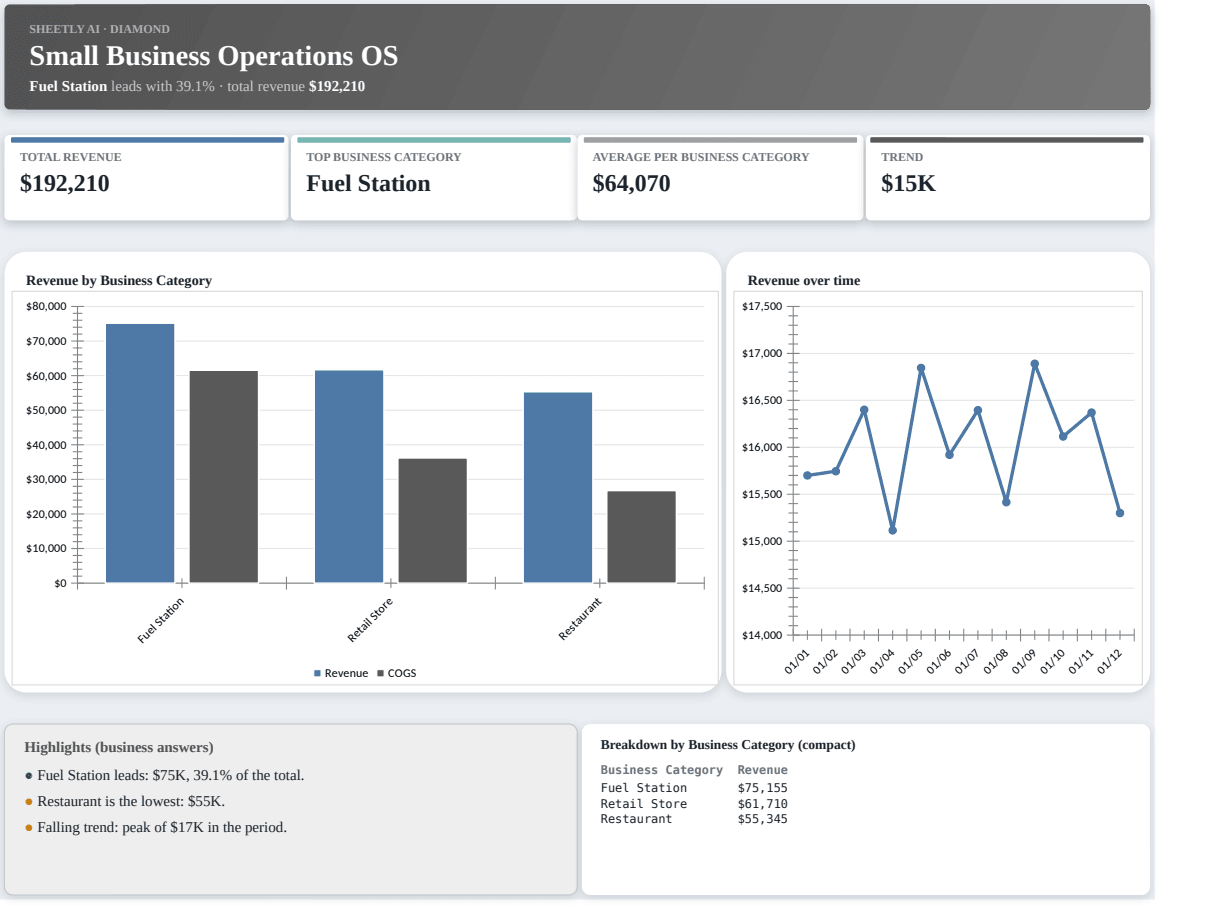Click the Trend card value $15K

click(x=908, y=184)
